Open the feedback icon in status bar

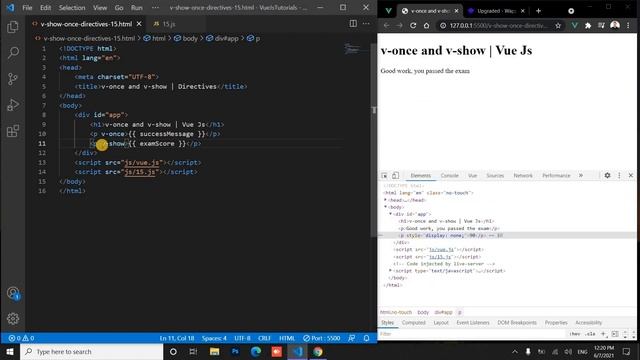pyautogui.click(x=352, y=338)
